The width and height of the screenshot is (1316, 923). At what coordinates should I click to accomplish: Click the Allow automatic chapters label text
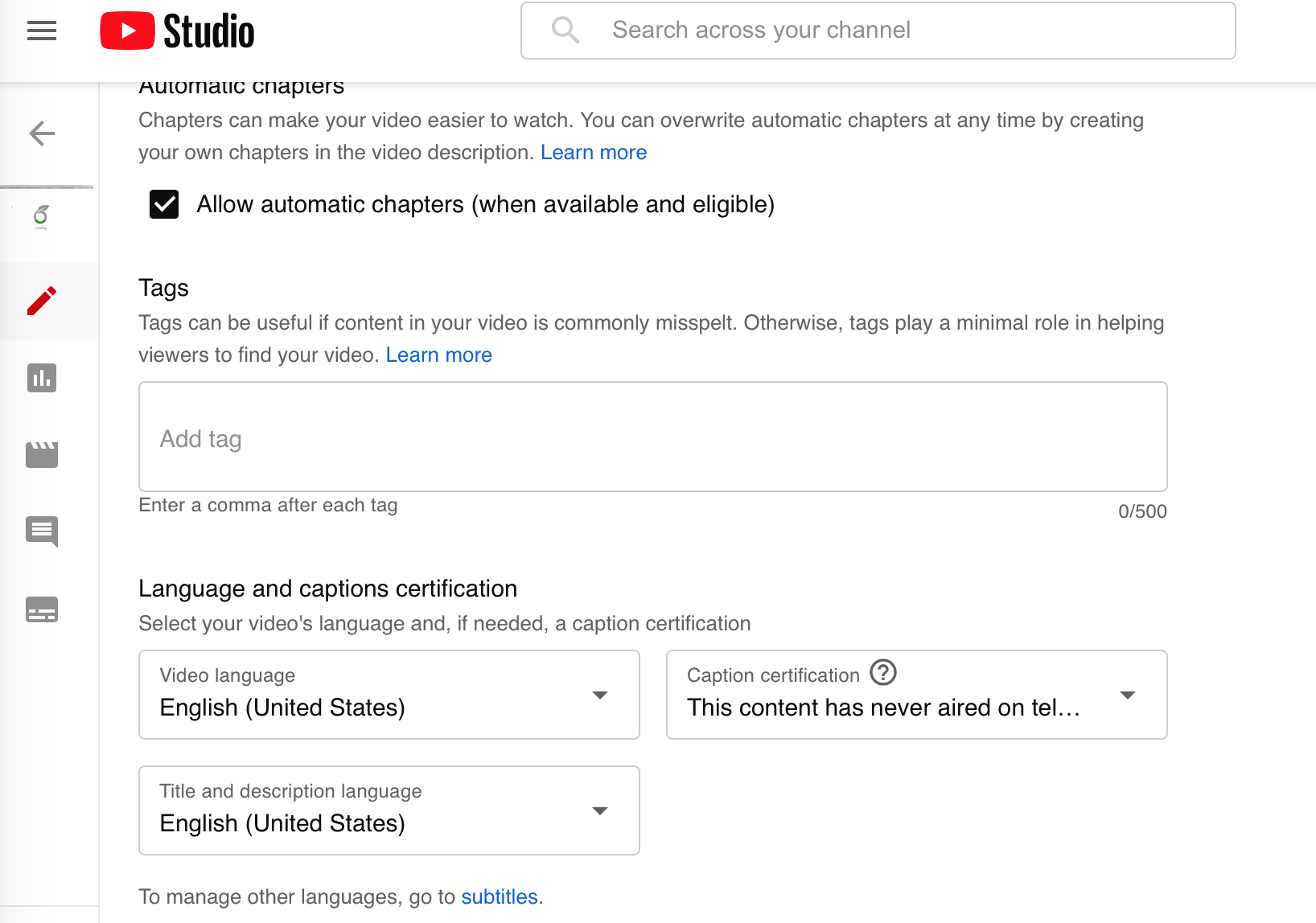[x=486, y=205]
